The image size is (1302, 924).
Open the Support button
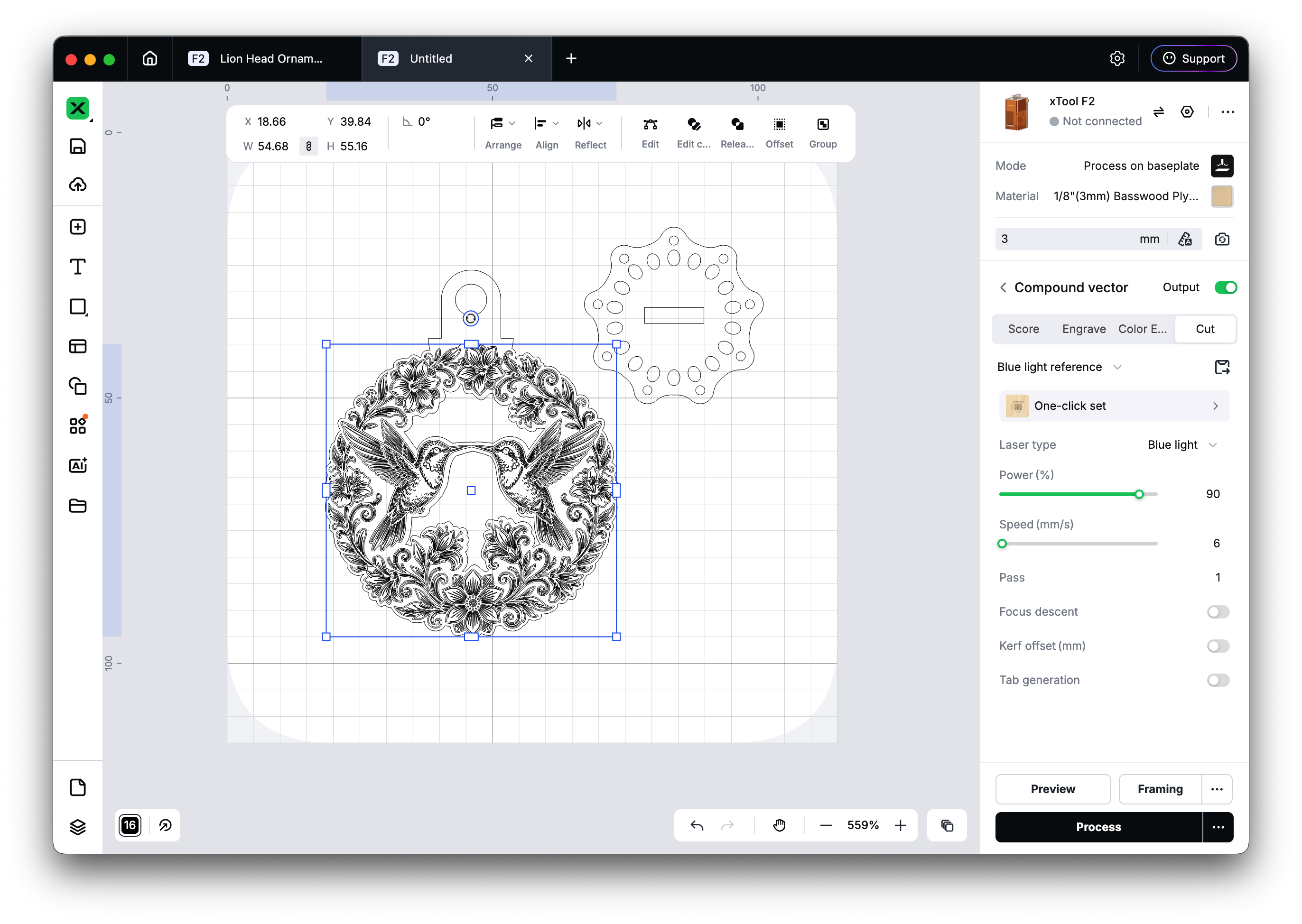coord(1193,59)
